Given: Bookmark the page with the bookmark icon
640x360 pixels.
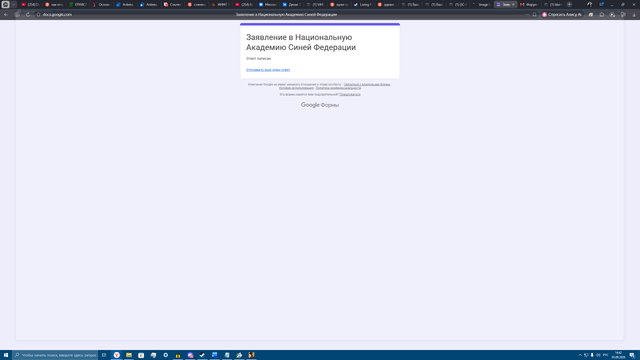Looking at the screenshot, I should (x=534, y=14).
